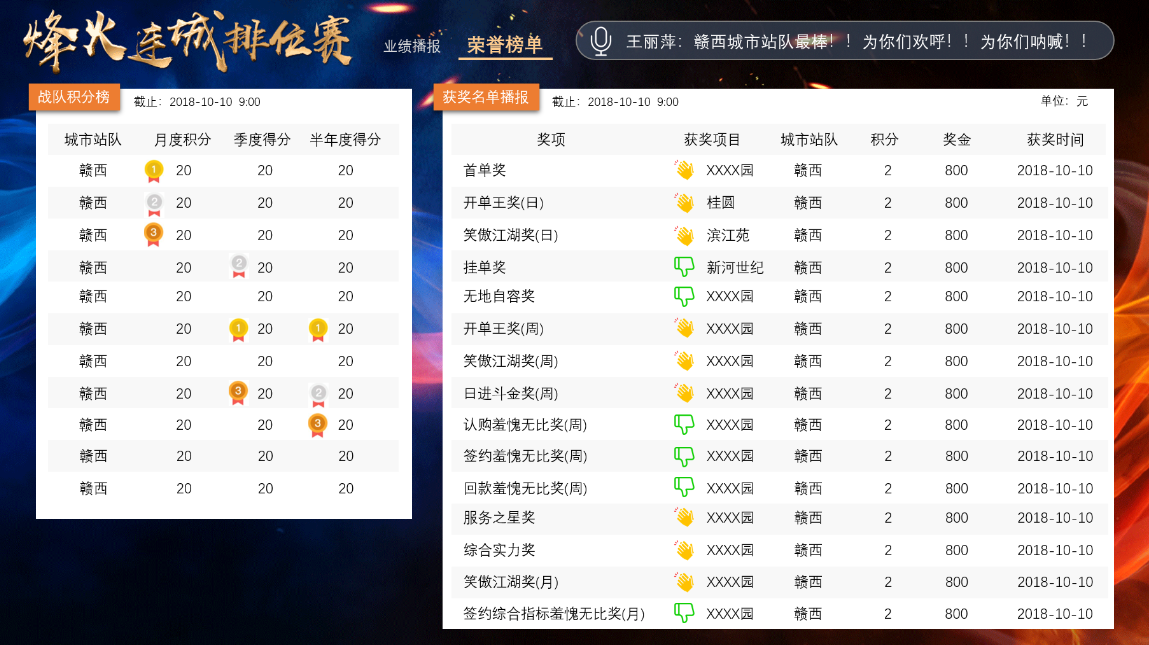Click the 桂圆 project name

click(x=720, y=202)
